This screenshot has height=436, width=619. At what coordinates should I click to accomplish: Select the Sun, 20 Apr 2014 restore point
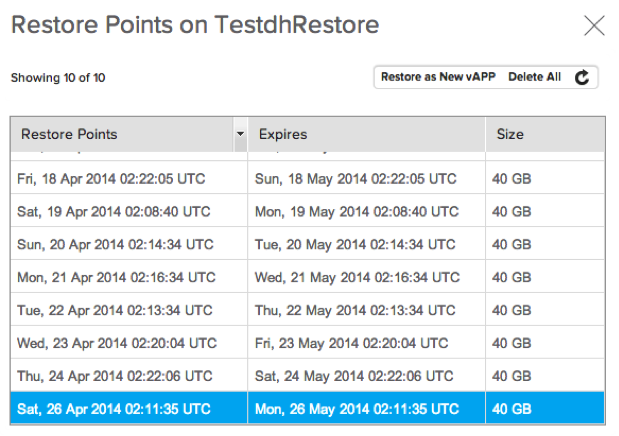pyautogui.click(x=115, y=244)
